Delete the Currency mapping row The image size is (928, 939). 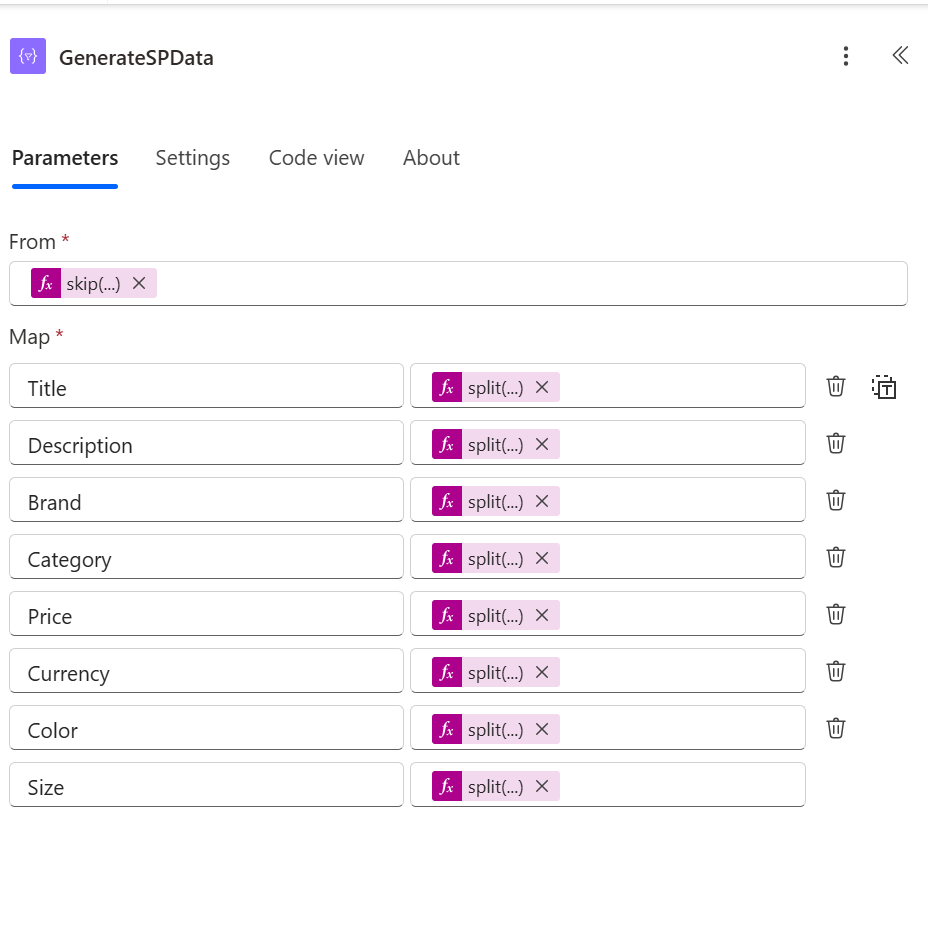point(835,671)
